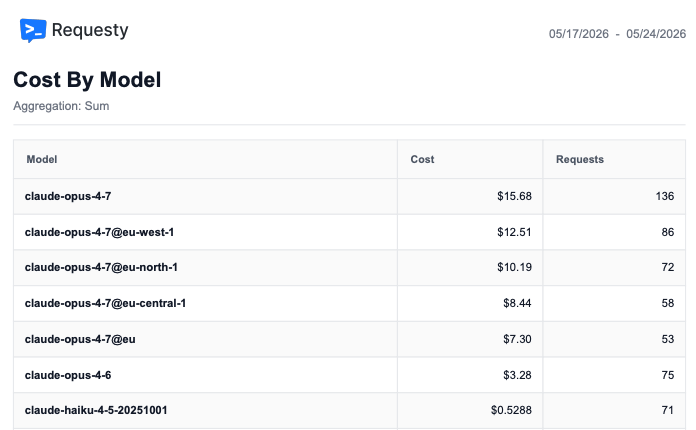The width and height of the screenshot is (696, 430).
Task: Sort by the Requests column header
Action: tap(580, 159)
